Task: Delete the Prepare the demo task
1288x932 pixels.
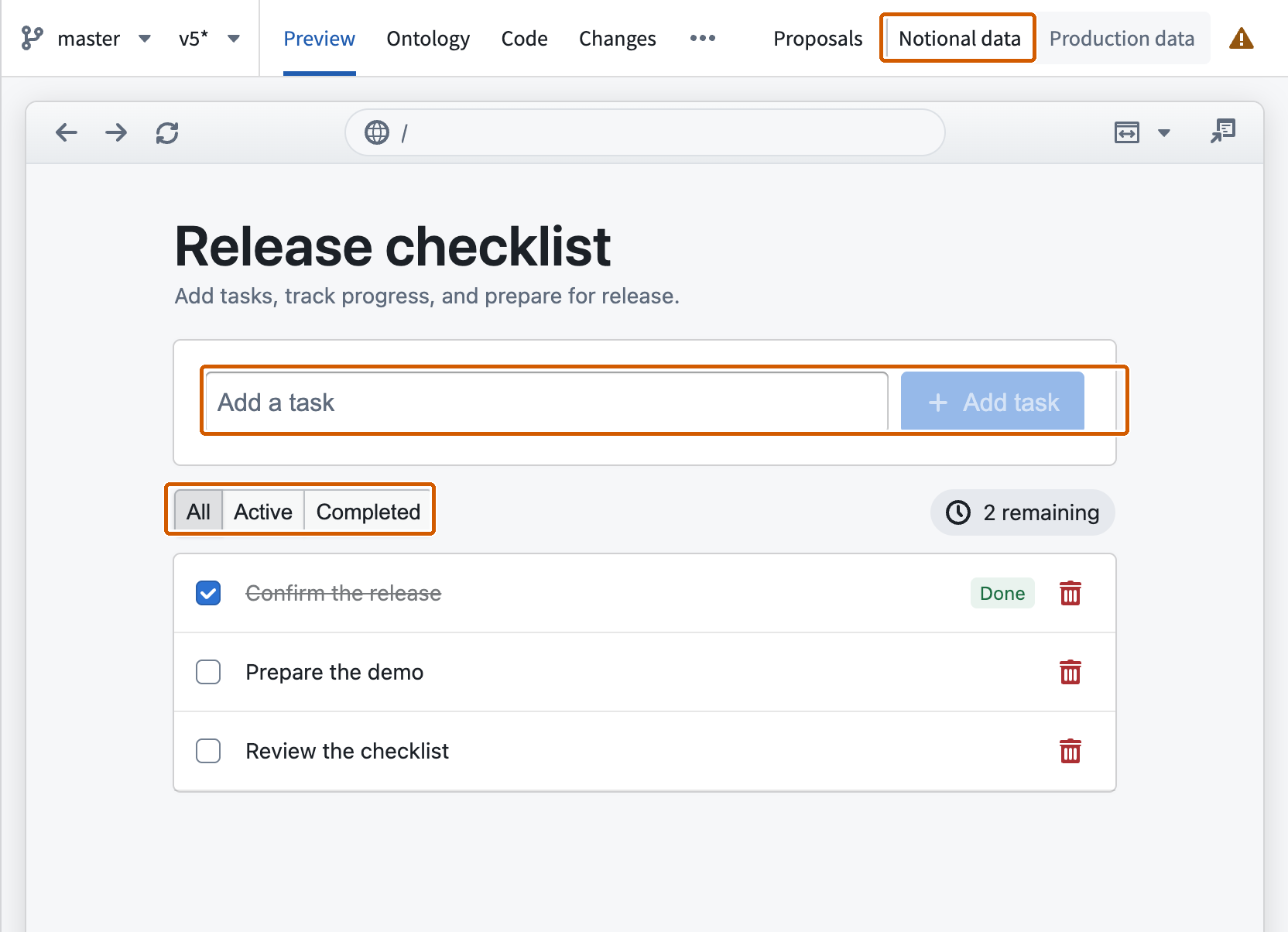Action: click(x=1070, y=672)
